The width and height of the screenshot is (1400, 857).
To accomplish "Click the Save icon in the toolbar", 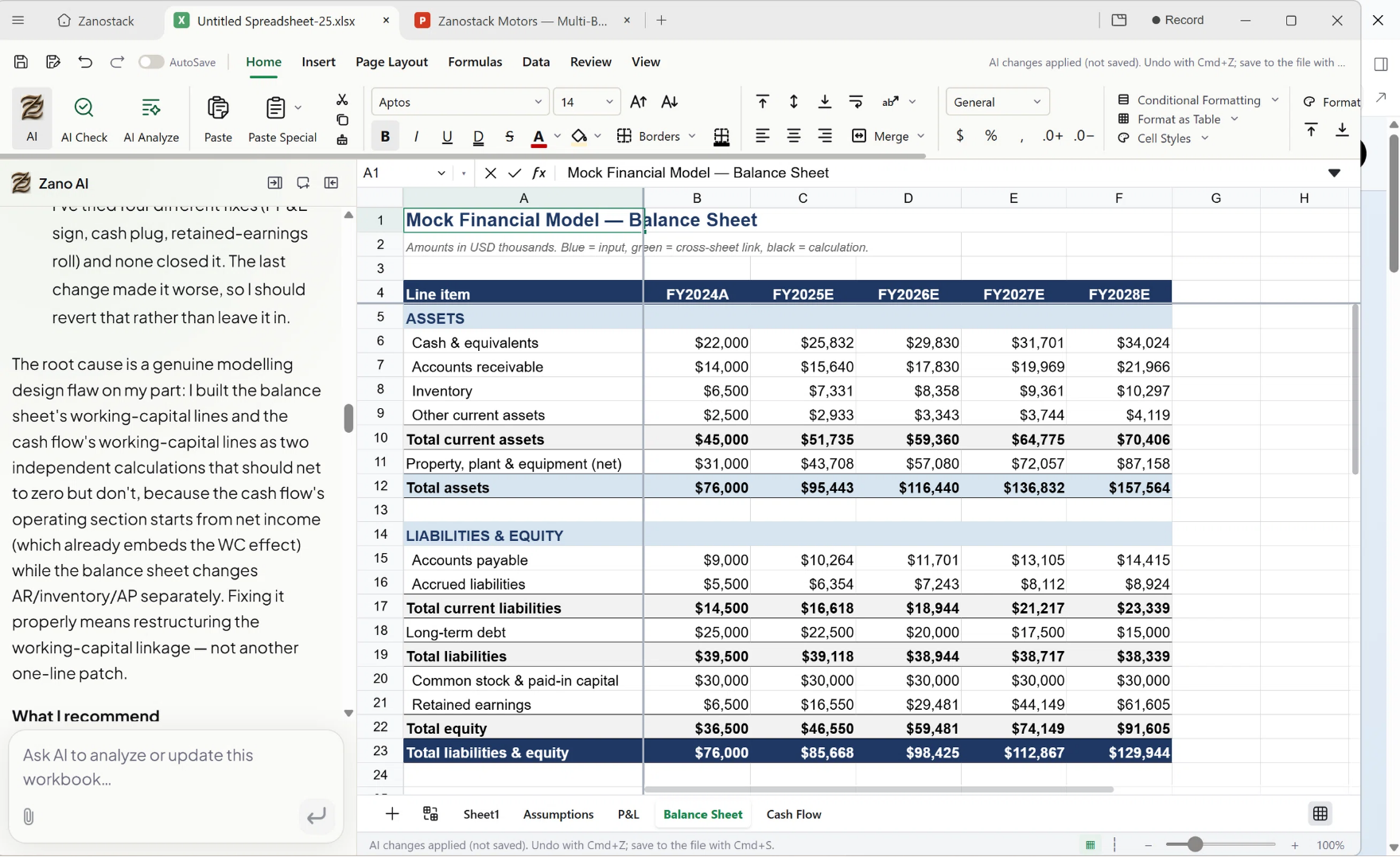I will (x=21, y=62).
